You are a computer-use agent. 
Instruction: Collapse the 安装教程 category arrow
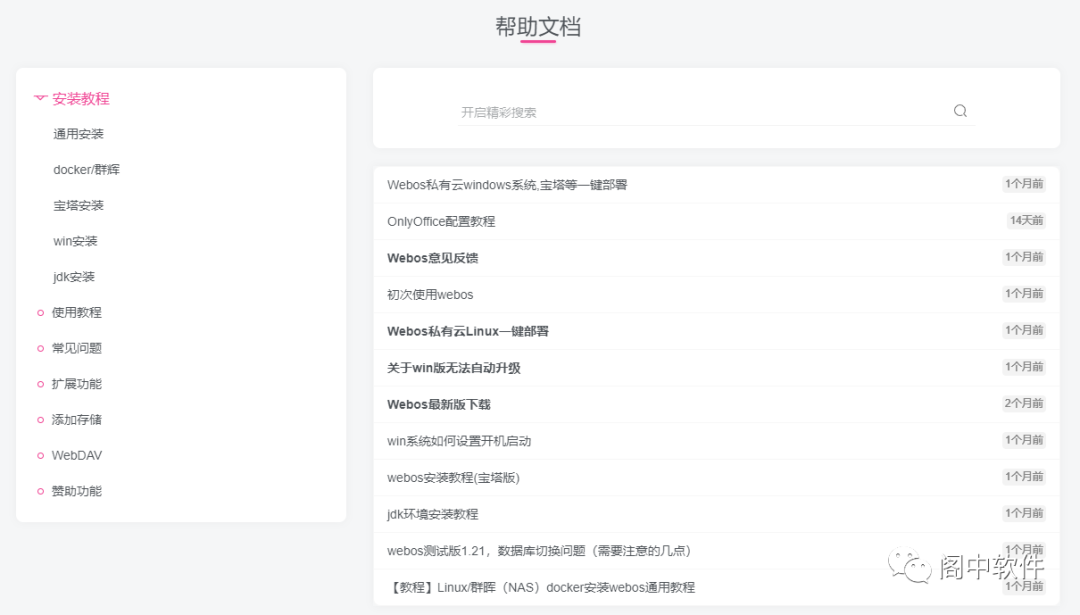[x=40, y=98]
